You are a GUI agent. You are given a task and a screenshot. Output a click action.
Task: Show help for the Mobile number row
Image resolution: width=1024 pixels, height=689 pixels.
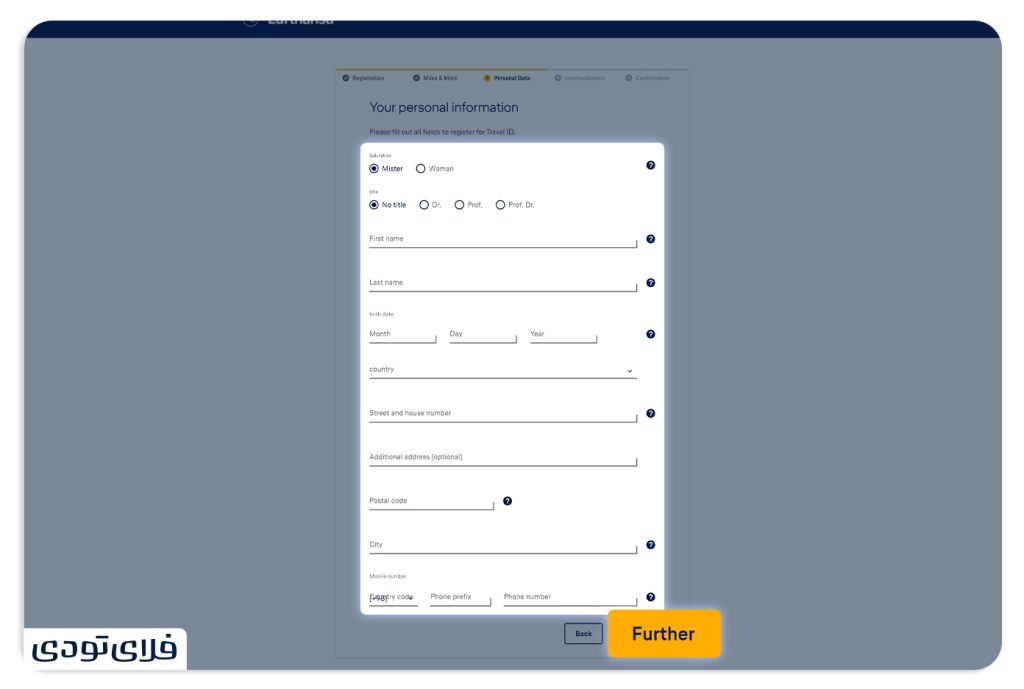pyautogui.click(x=650, y=597)
